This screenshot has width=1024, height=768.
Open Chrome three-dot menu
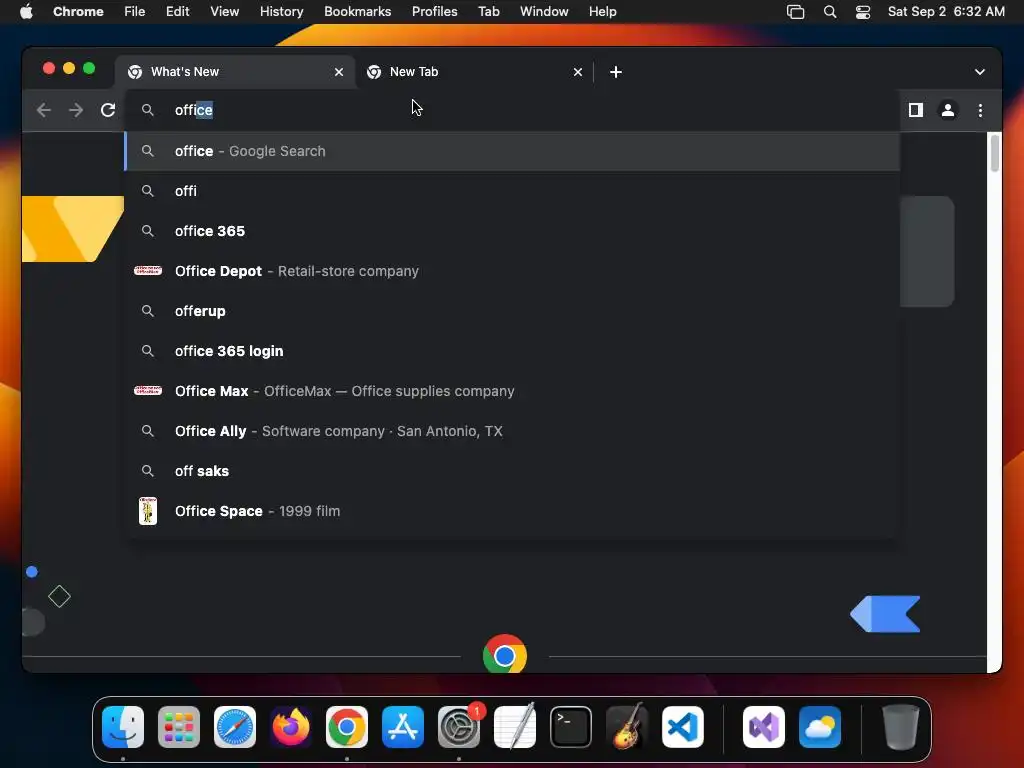click(980, 110)
